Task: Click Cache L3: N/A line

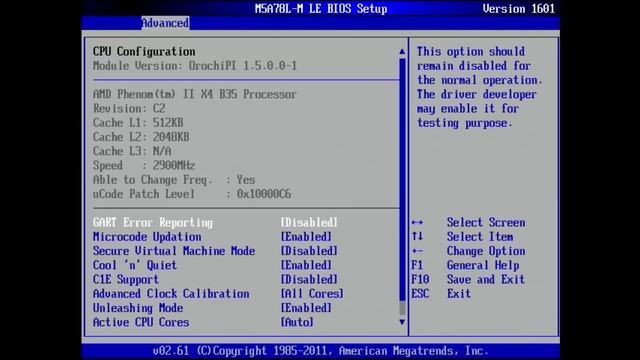Action: click(132, 151)
